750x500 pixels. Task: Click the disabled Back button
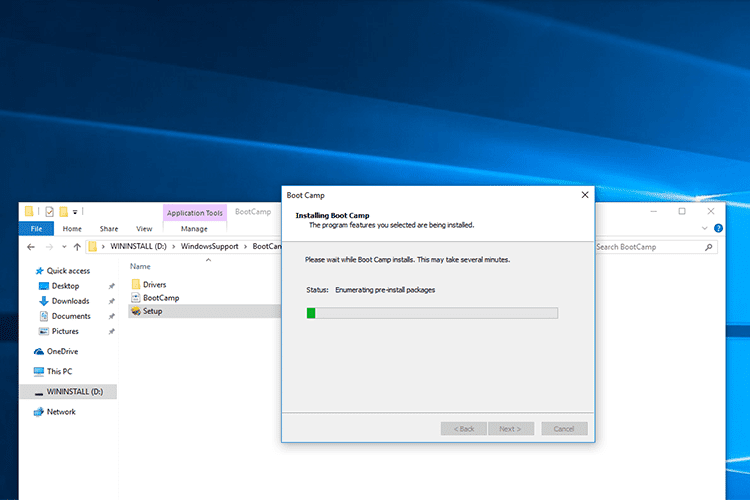click(463, 429)
